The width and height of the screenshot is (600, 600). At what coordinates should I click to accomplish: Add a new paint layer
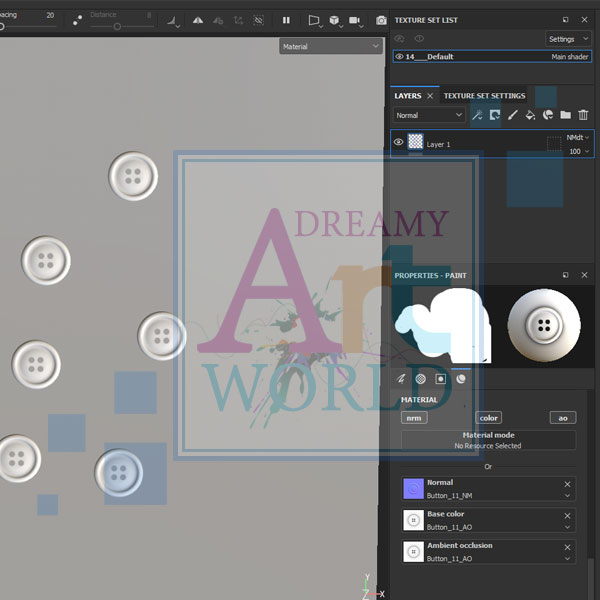point(512,115)
